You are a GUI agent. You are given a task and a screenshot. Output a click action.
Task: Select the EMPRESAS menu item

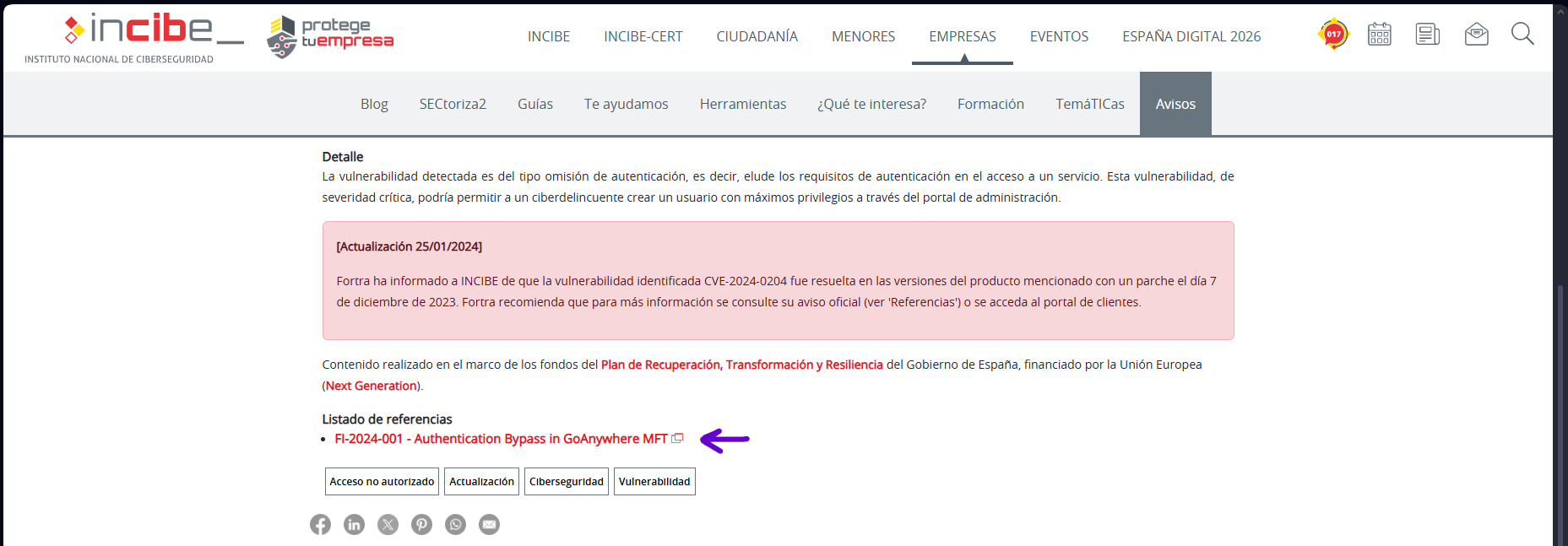[x=963, y=36]
